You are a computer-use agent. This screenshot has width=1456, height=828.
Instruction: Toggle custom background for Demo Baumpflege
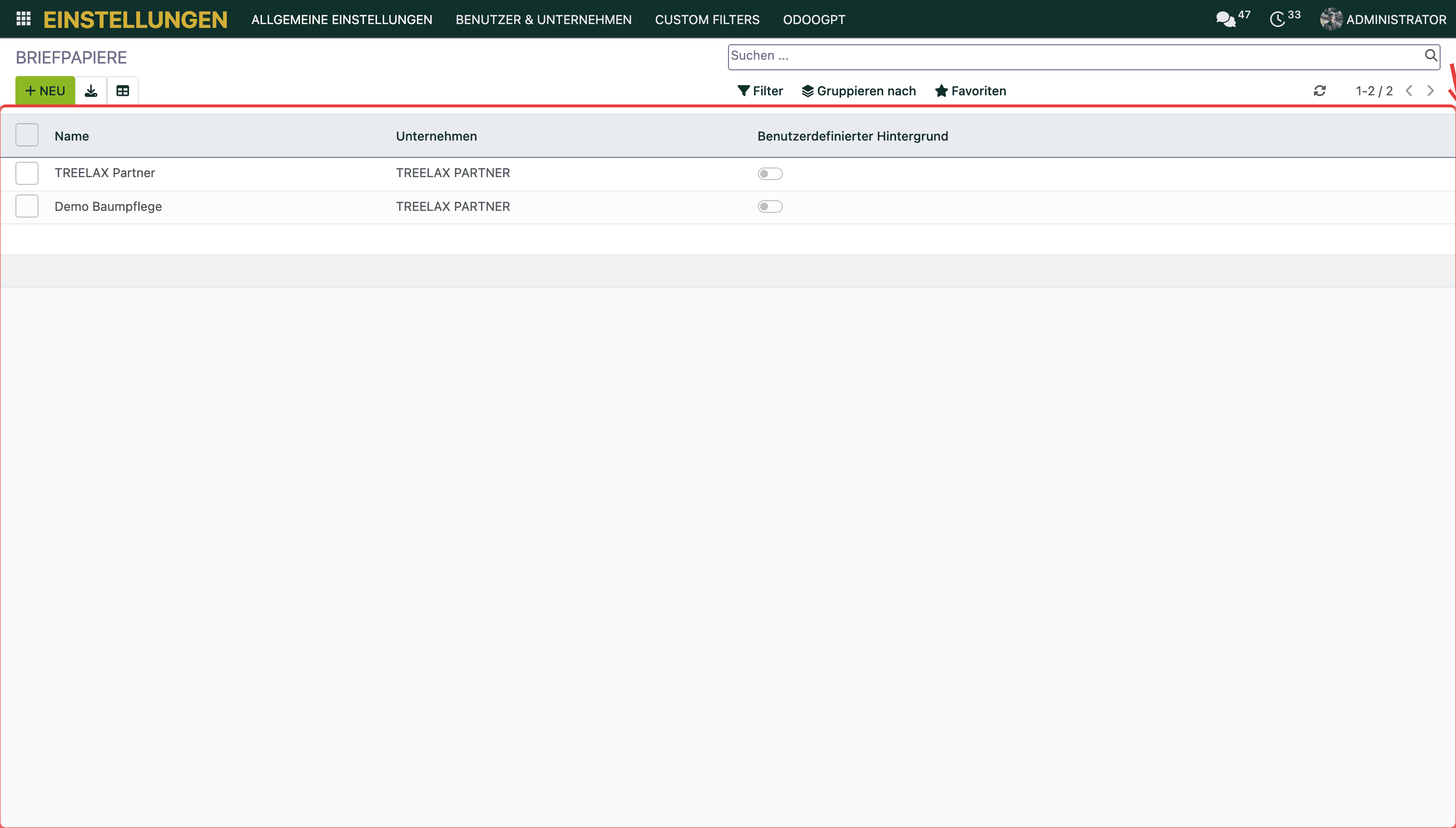click(770, 207)
